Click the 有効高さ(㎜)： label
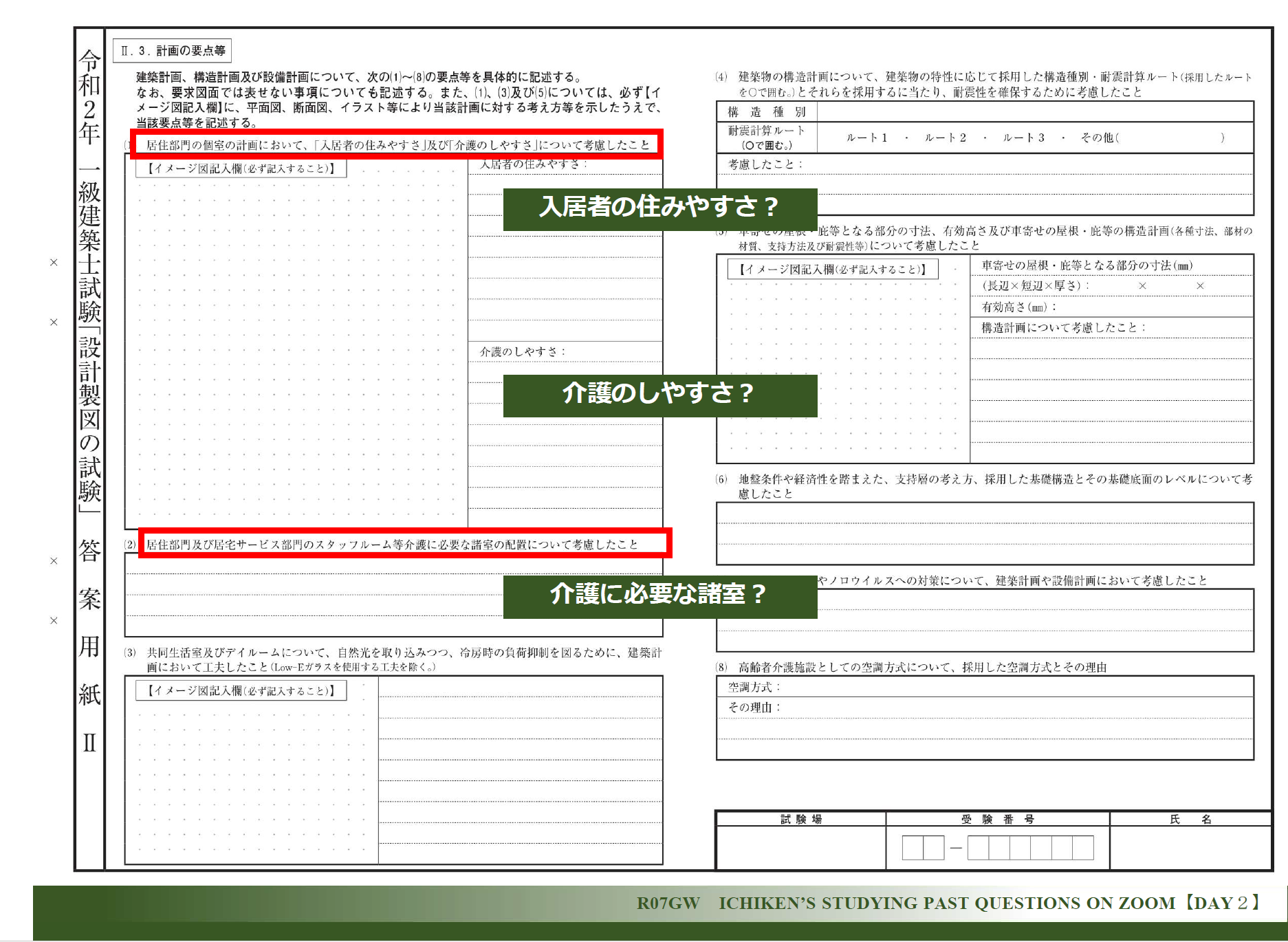 coord(1019,307)
